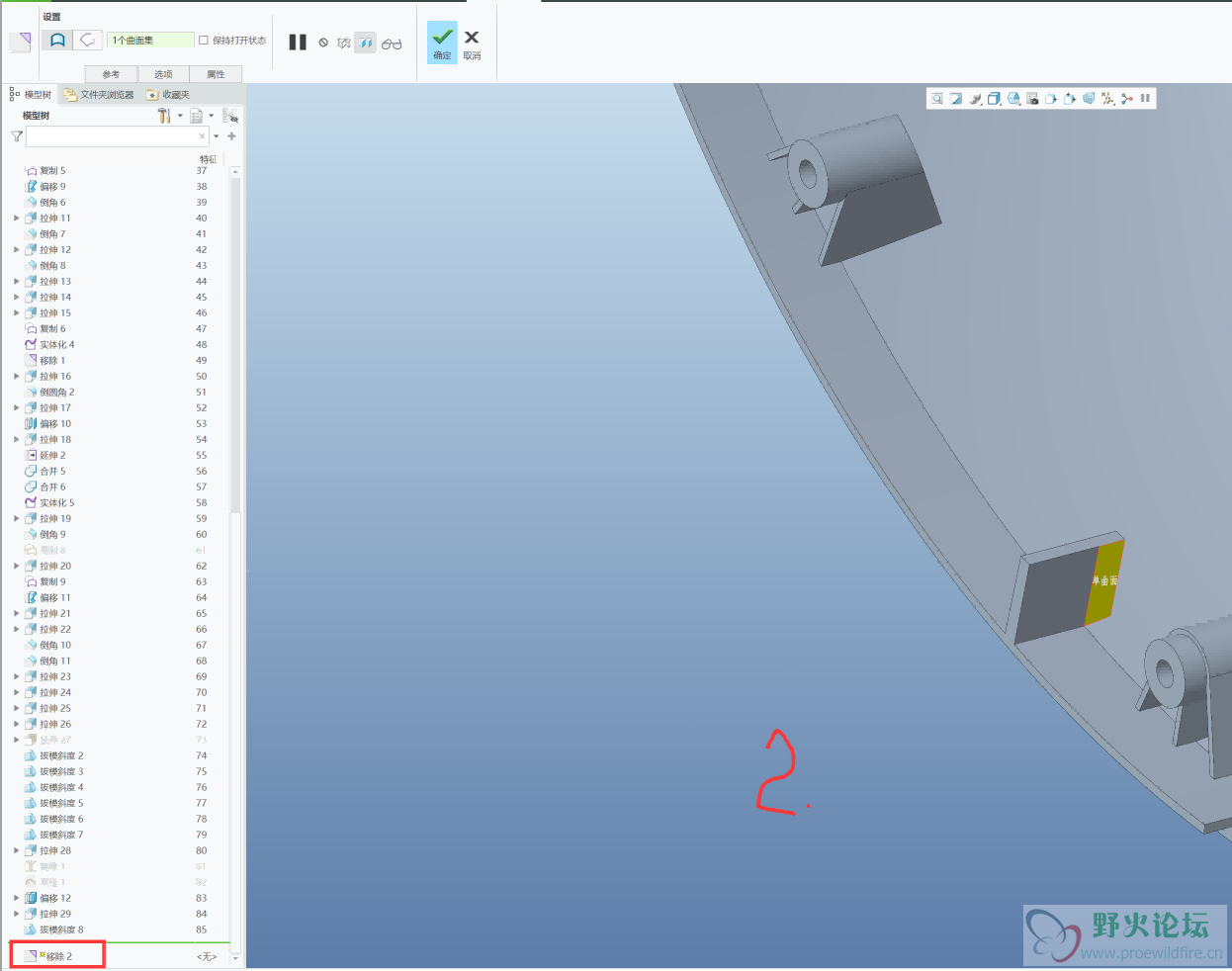
Task: Expand the 拉伸 19 feature node
Action: [16, 519]
